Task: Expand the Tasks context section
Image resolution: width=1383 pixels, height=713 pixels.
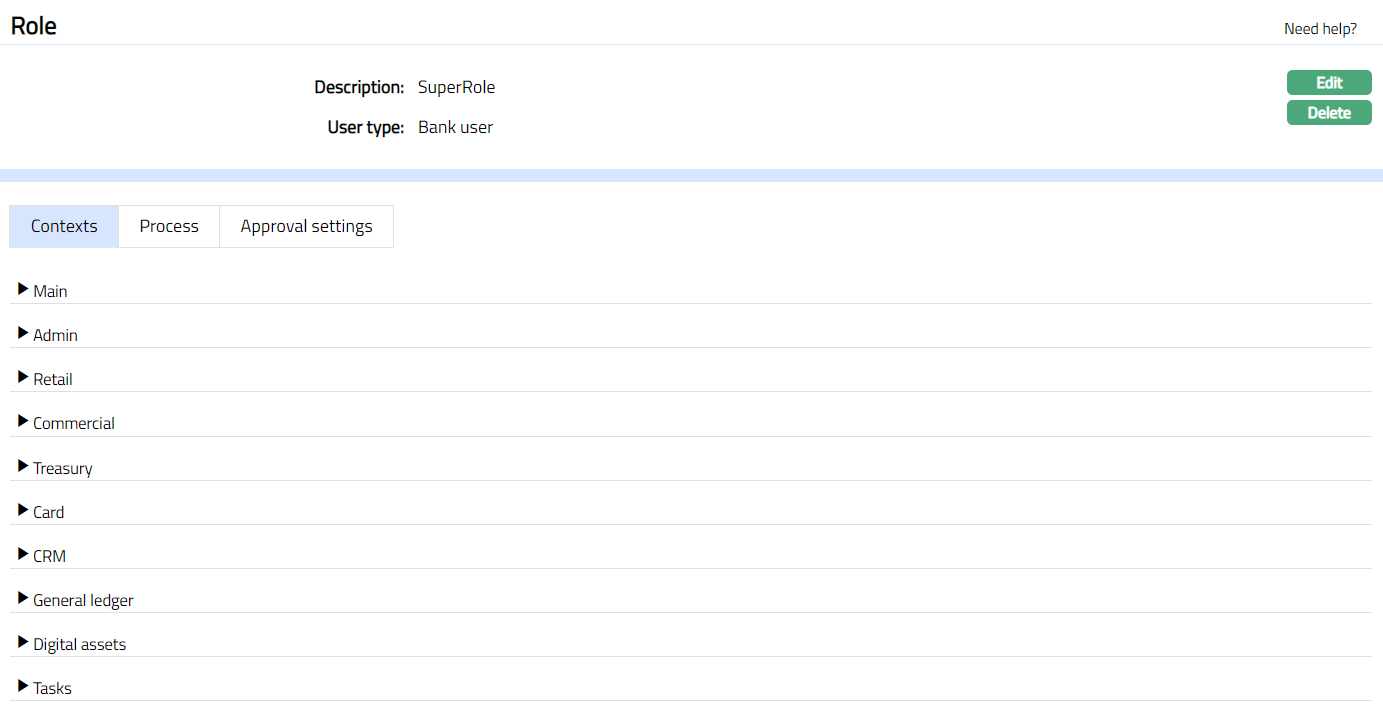Action: click(24, 687)
